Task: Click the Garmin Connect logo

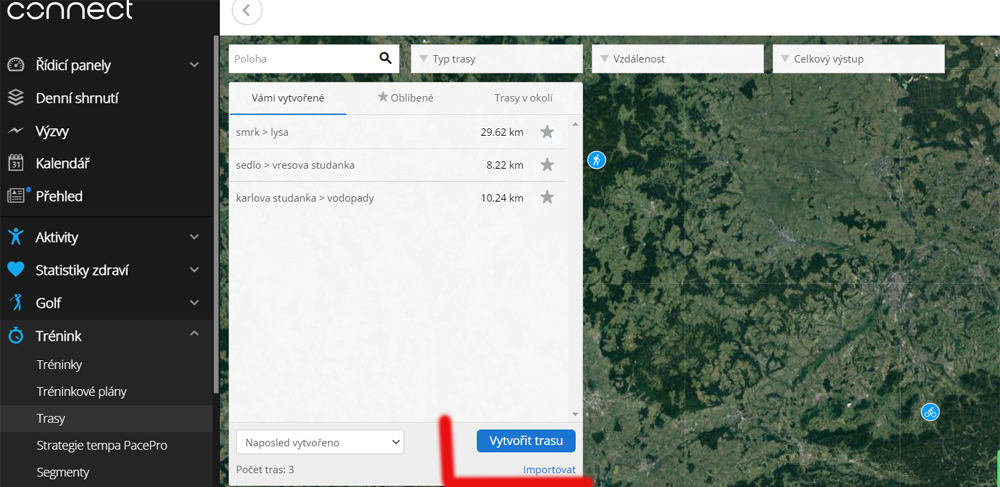Action: click(x=70, y=10)
